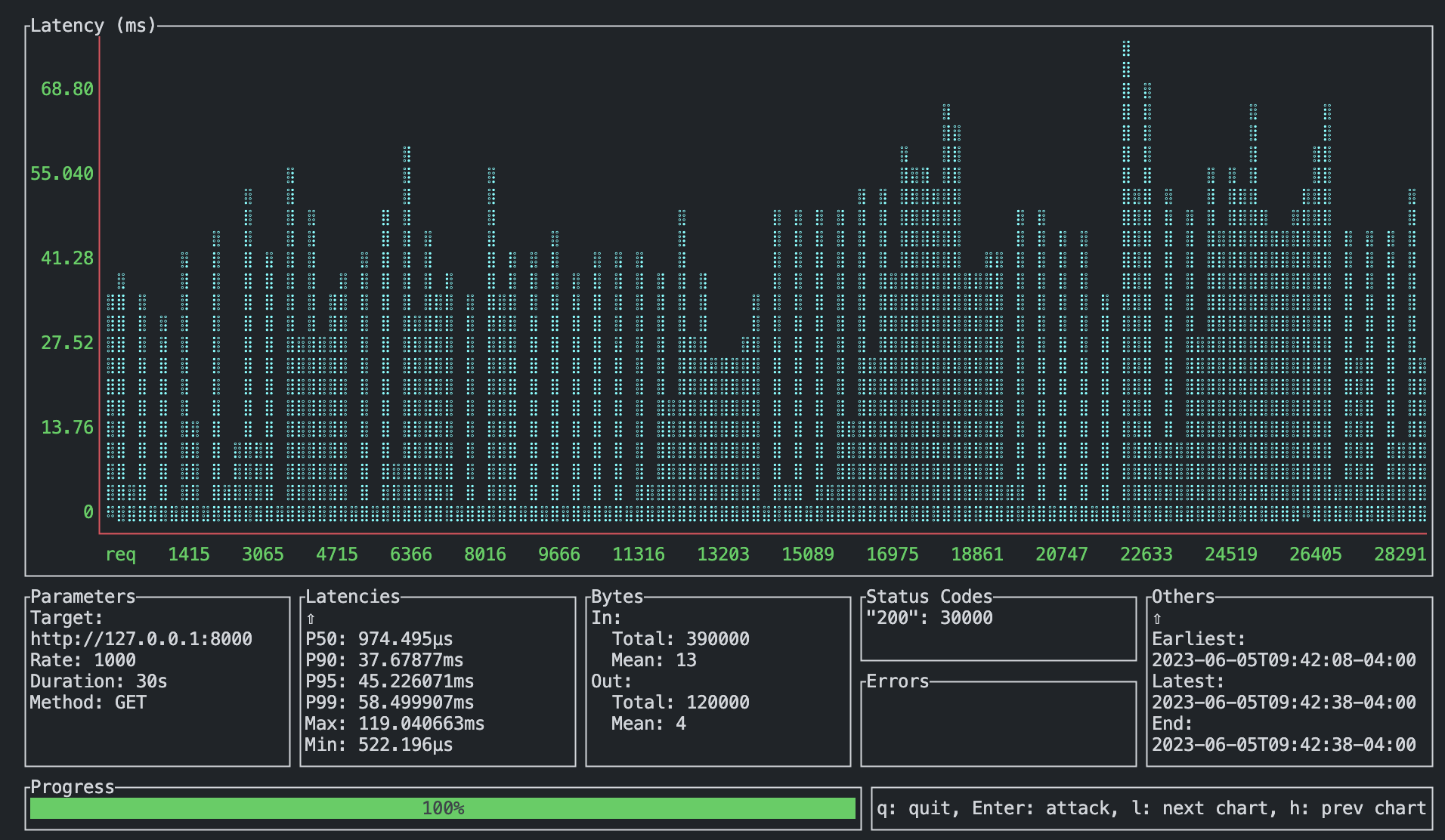This screenshot has width=1445, height=840.
Task: Click the Latencies panel title
Action: click(x=352, y=597)
